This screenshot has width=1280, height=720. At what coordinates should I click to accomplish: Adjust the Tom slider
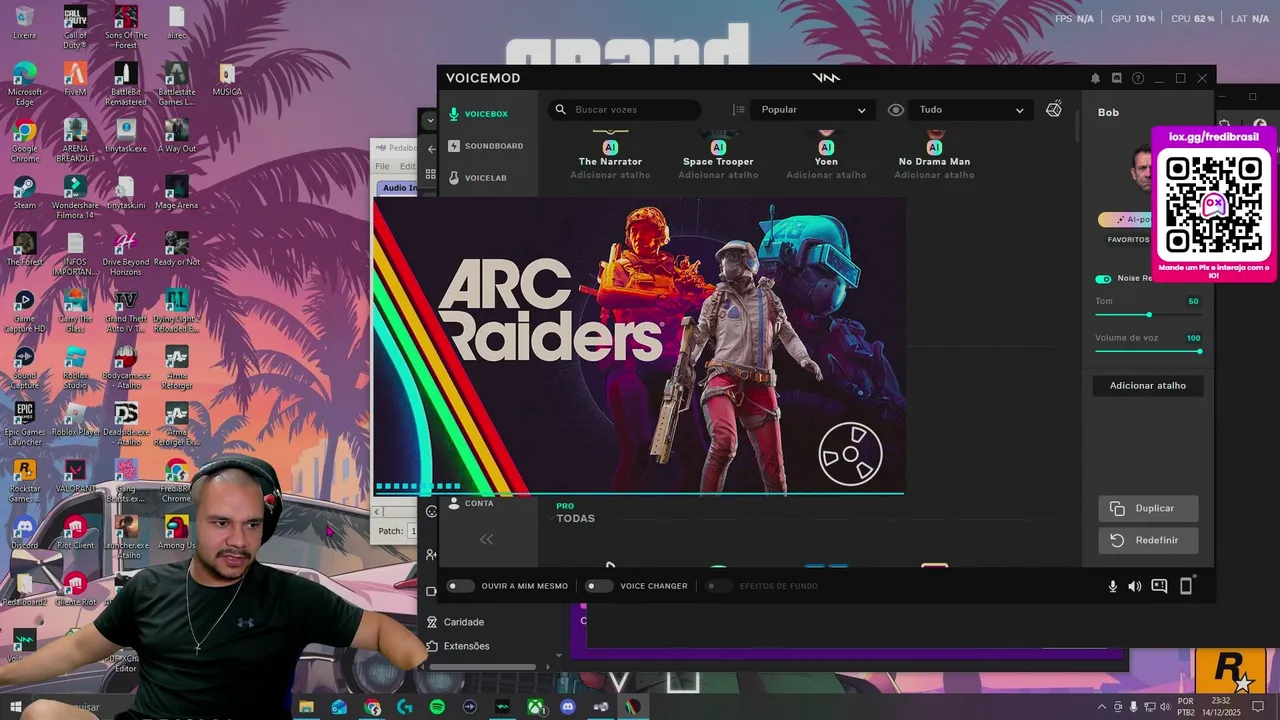tap(1148, 314)
